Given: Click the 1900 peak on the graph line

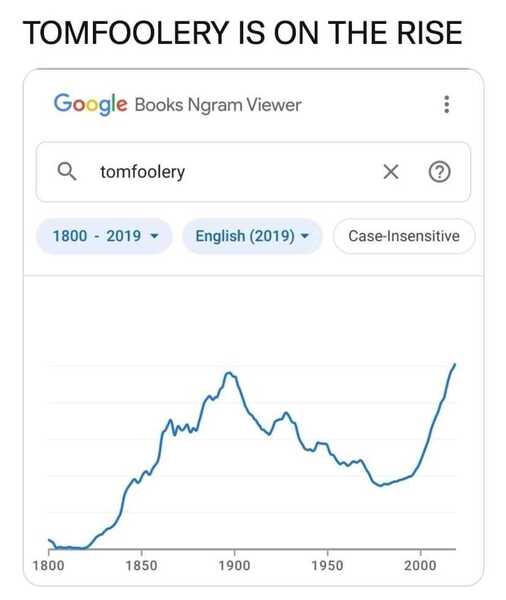Looking at the screenshot, I should click(229, 373).
